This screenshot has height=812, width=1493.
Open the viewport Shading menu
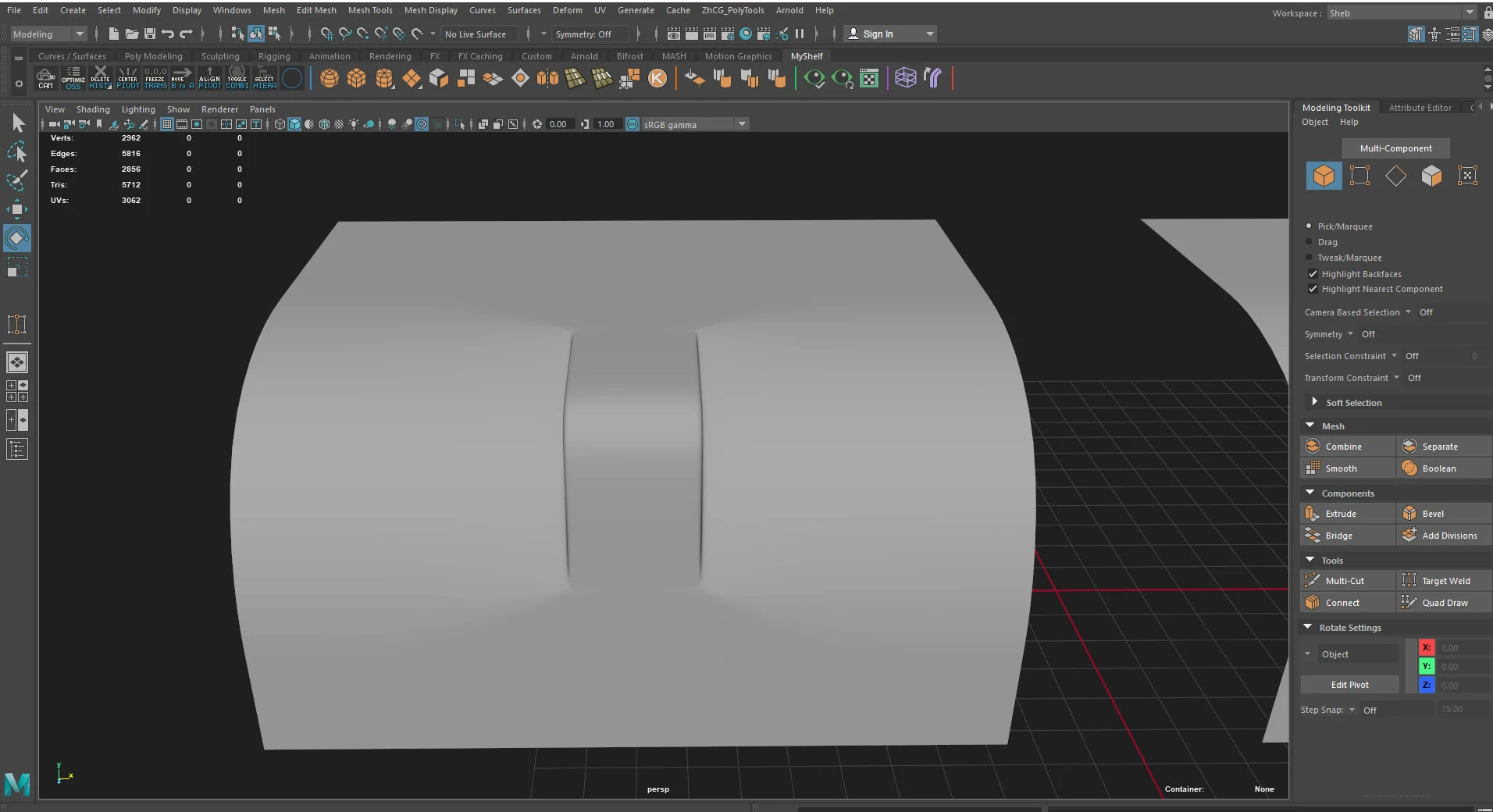(x=93, y=109)
